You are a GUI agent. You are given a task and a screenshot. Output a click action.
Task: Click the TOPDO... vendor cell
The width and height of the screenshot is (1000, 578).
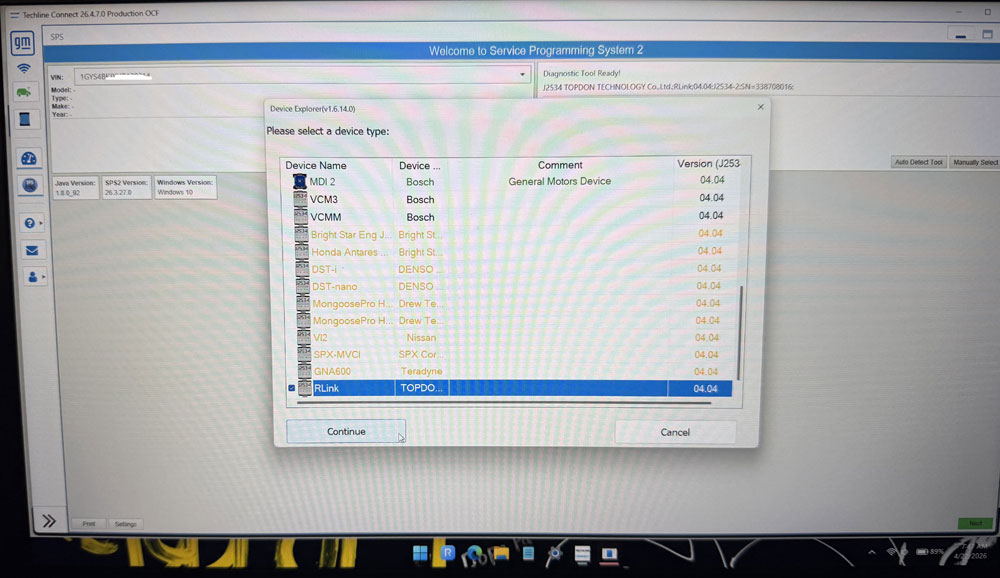(421, 388)
